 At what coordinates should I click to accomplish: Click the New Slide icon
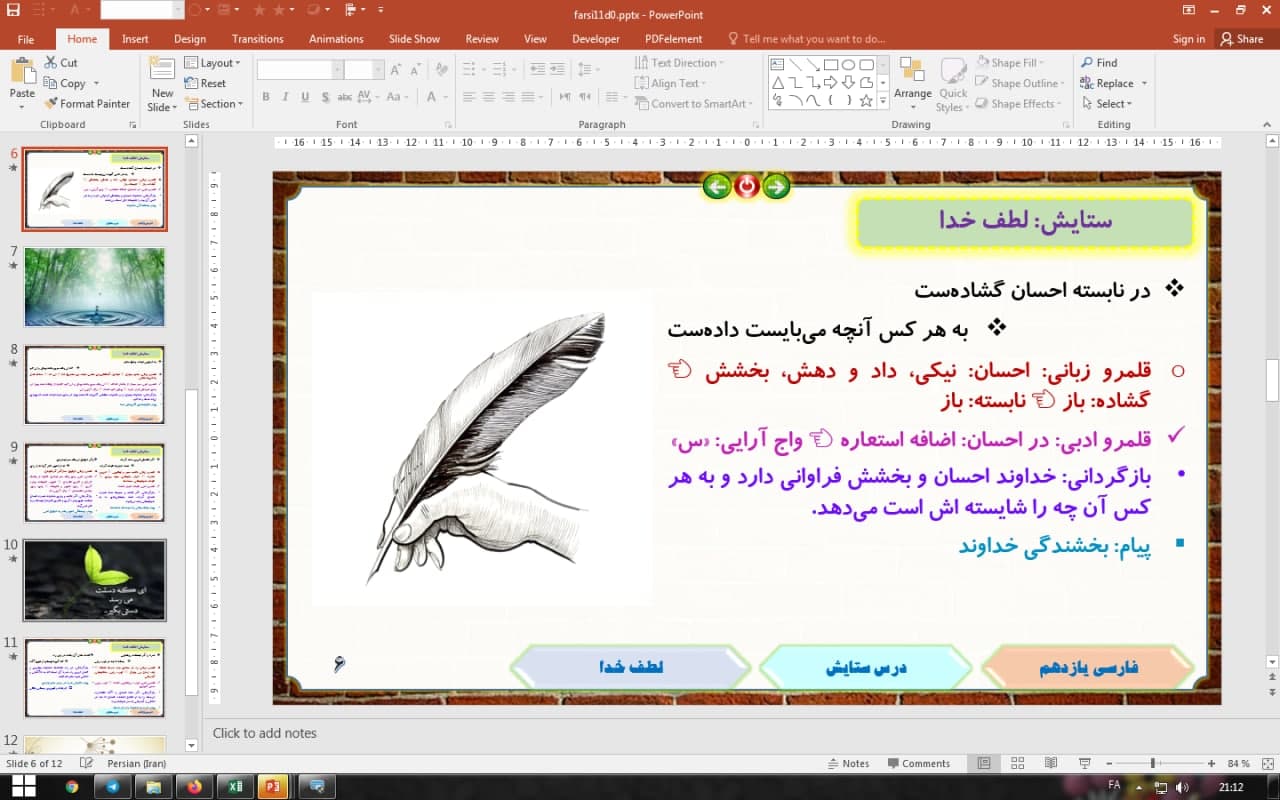[x=162, y=70]
